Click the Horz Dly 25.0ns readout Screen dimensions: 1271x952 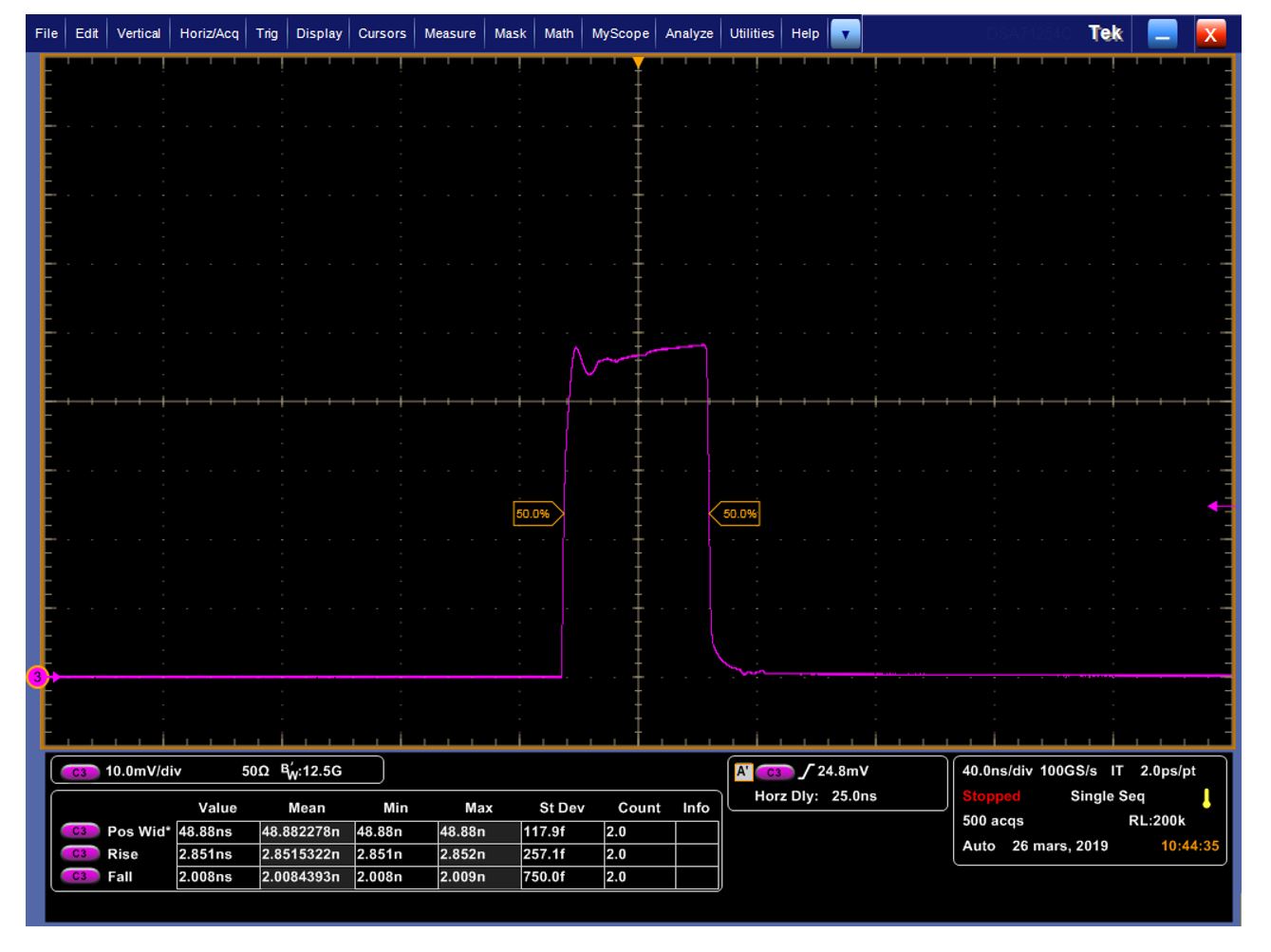[814, 796]
